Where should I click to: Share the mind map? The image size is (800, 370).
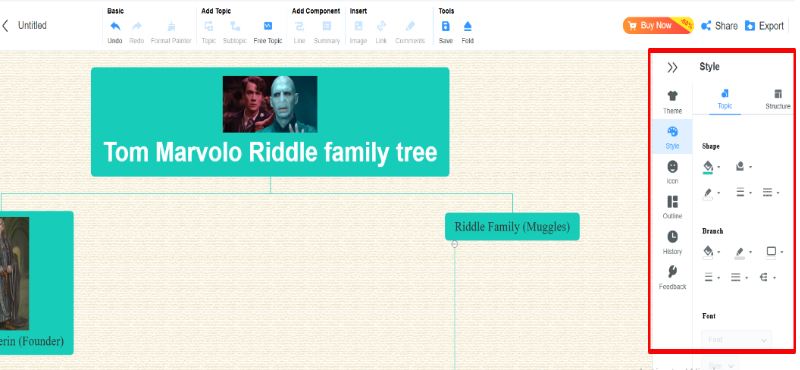(x=719, y=26)
